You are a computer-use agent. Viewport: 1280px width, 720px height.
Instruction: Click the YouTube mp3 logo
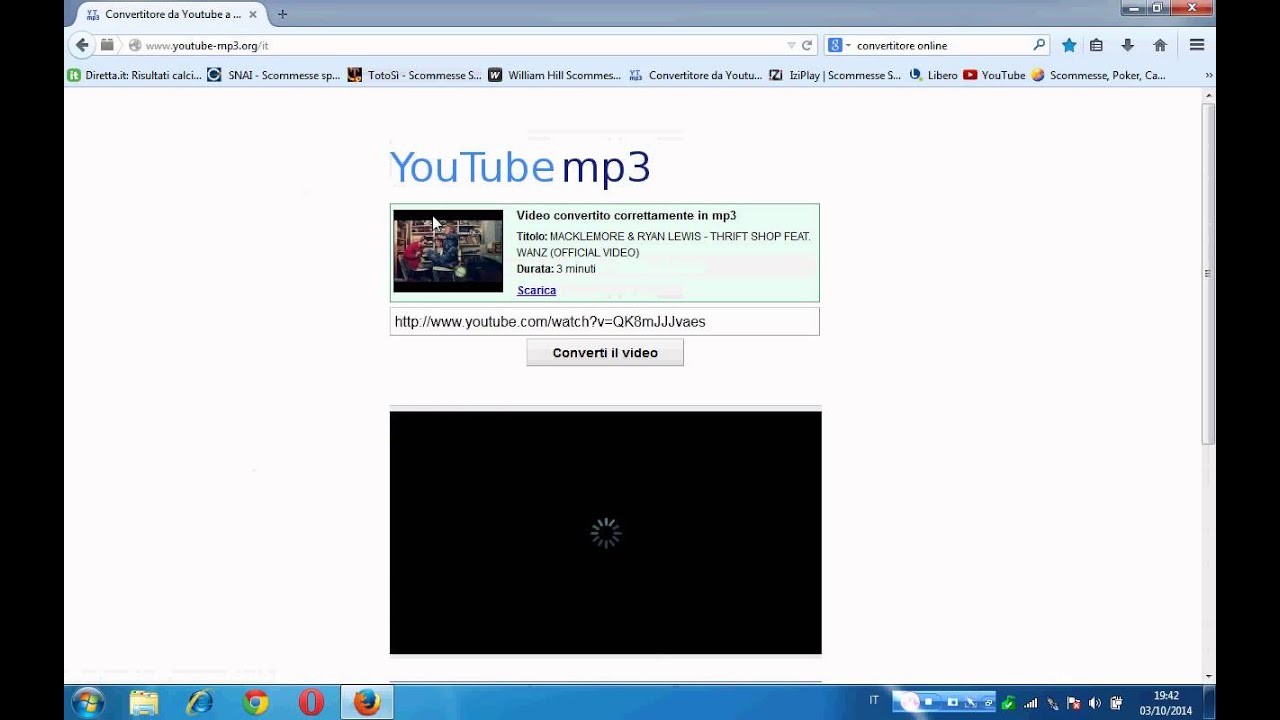click(x=520, y=167)
